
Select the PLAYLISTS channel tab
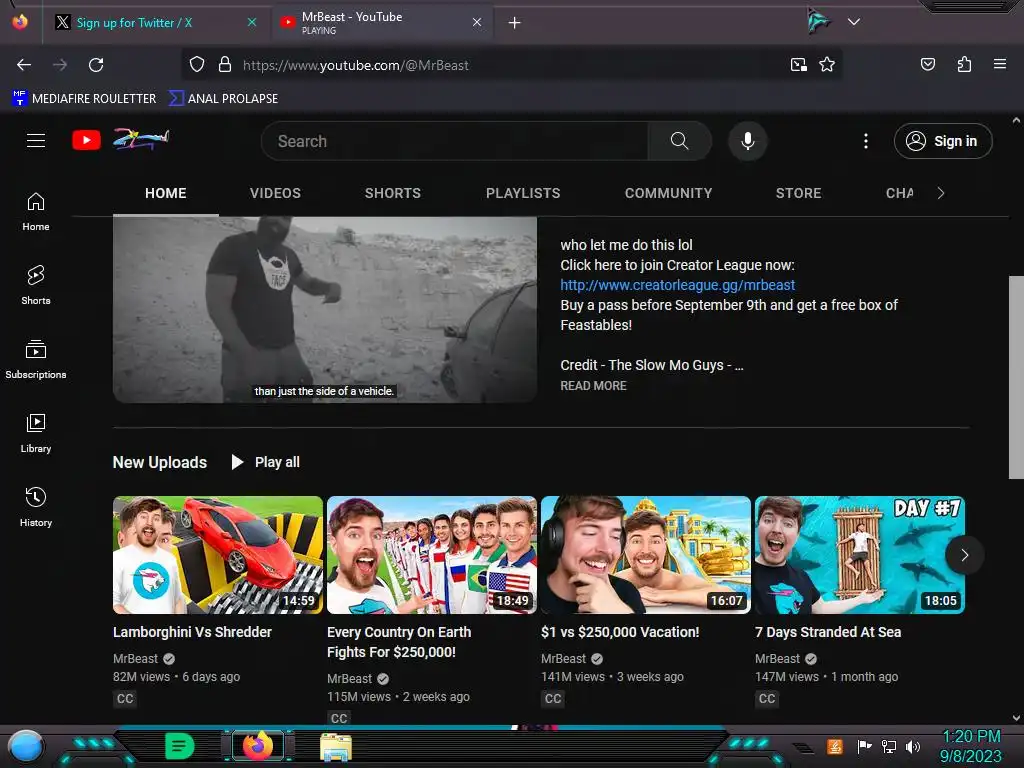(522, 193)
